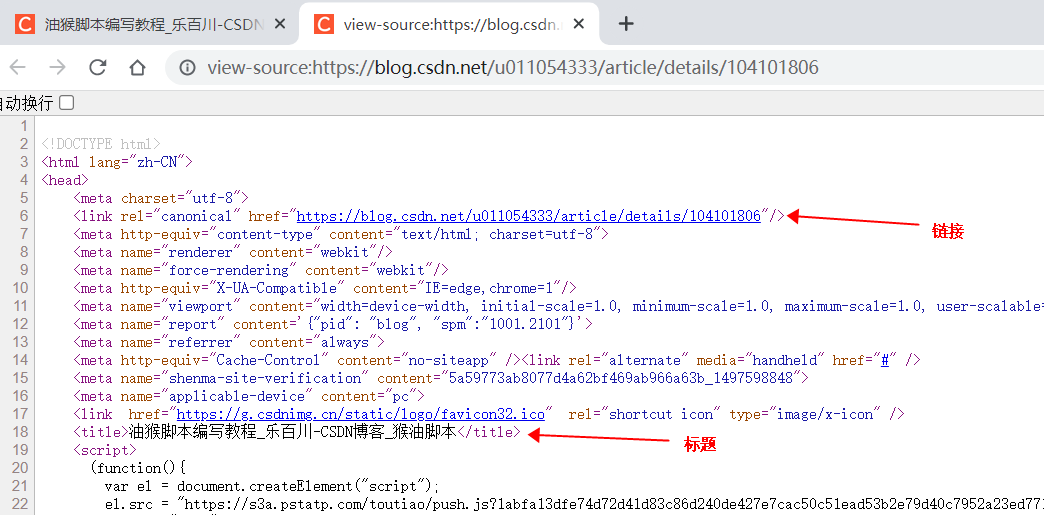1044x515 pixels.
Task: Switch to 油猴脚本编写教程_乐百川 tab
Action: coord(154,25)
